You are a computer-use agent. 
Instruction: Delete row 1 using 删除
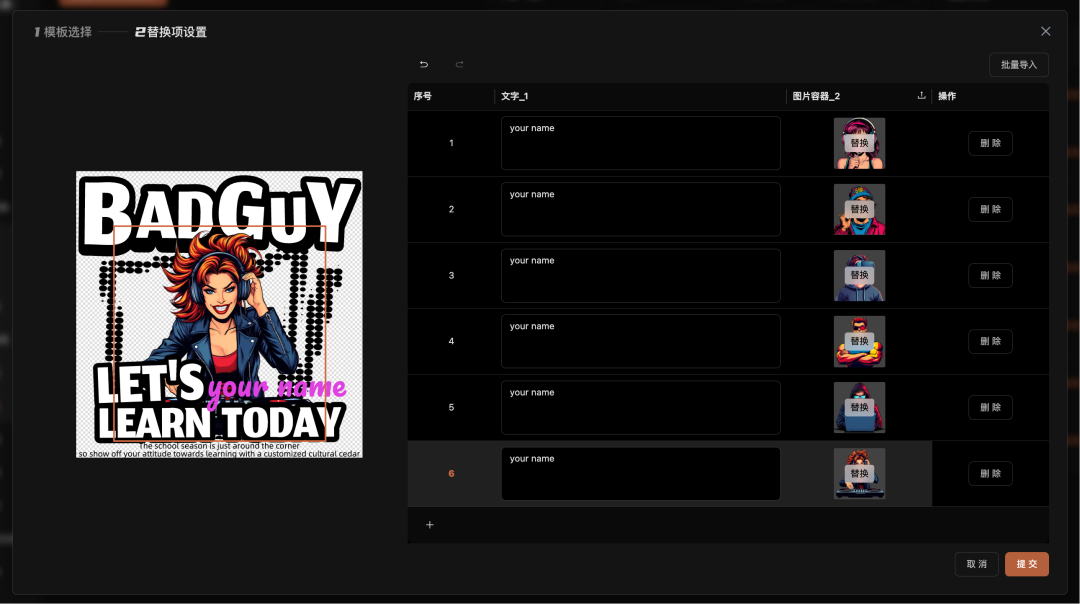click(990, 143)
